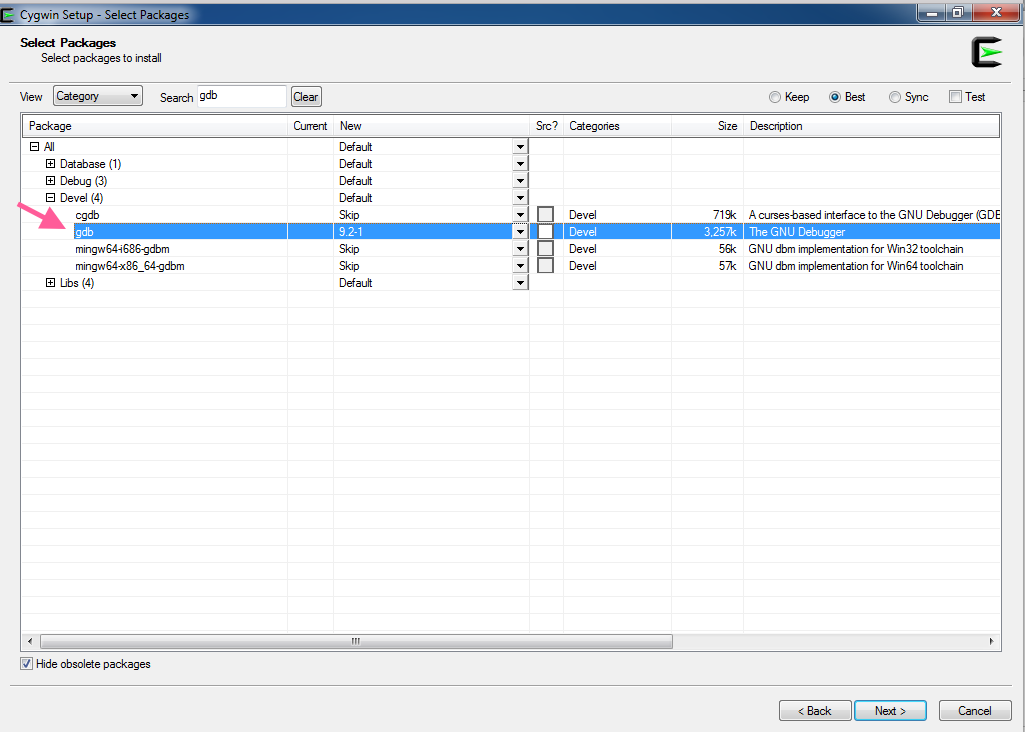The width and height of the screenshot is (1025, 732).
Task: Open version dropdown for cgdb package
Action: pos(520,214)
